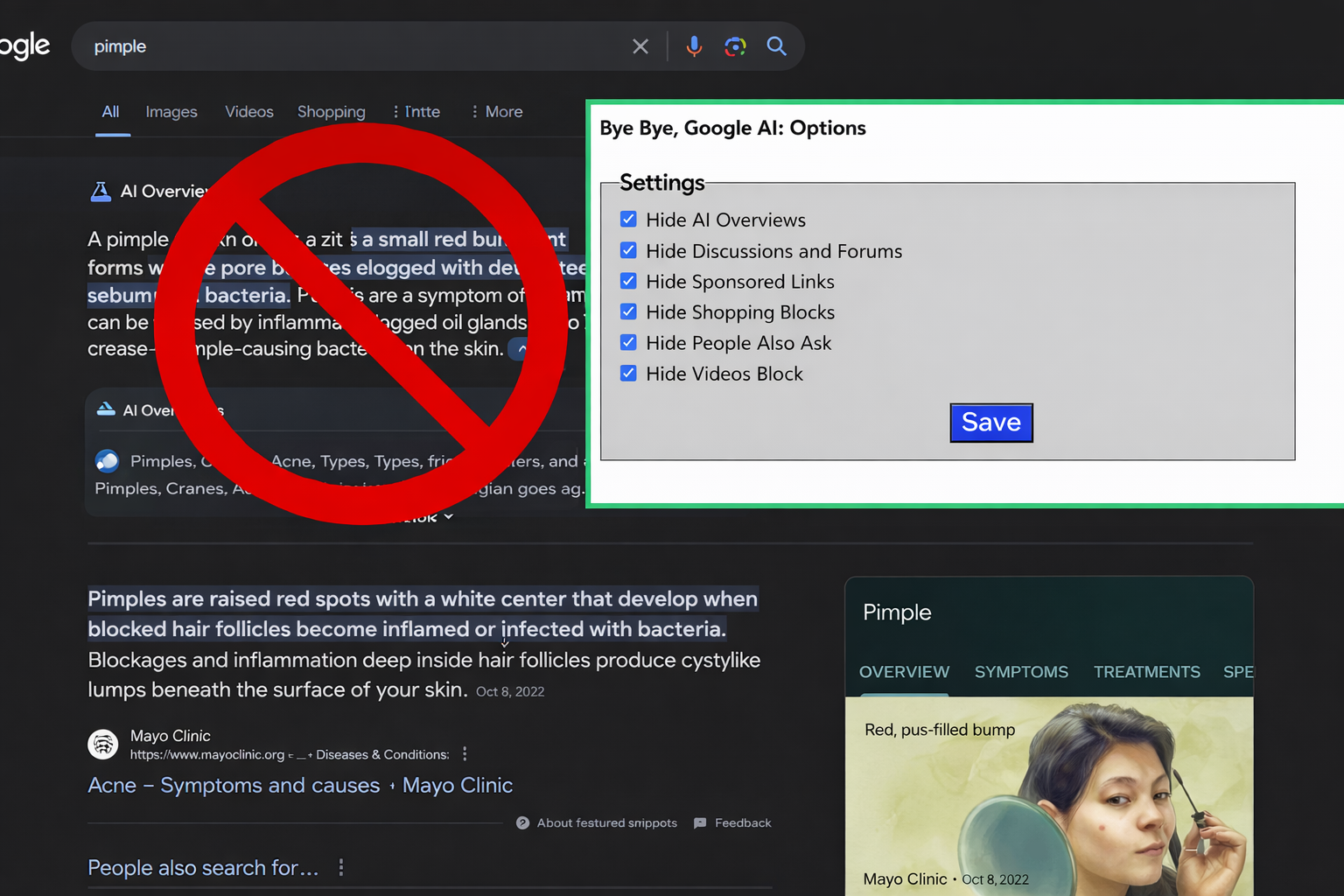
Task: Disable Hide Shopping Blocks
Action: click(628, 312)
